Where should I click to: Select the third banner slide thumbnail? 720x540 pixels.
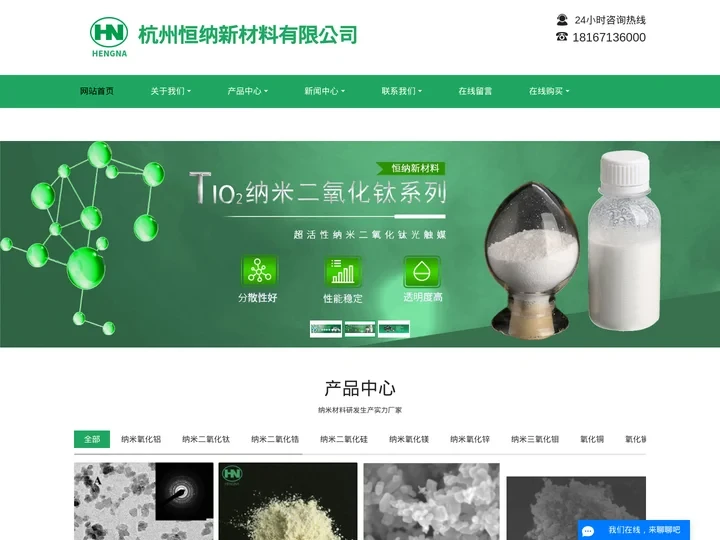pyautogui.click(x=394, y=329)
